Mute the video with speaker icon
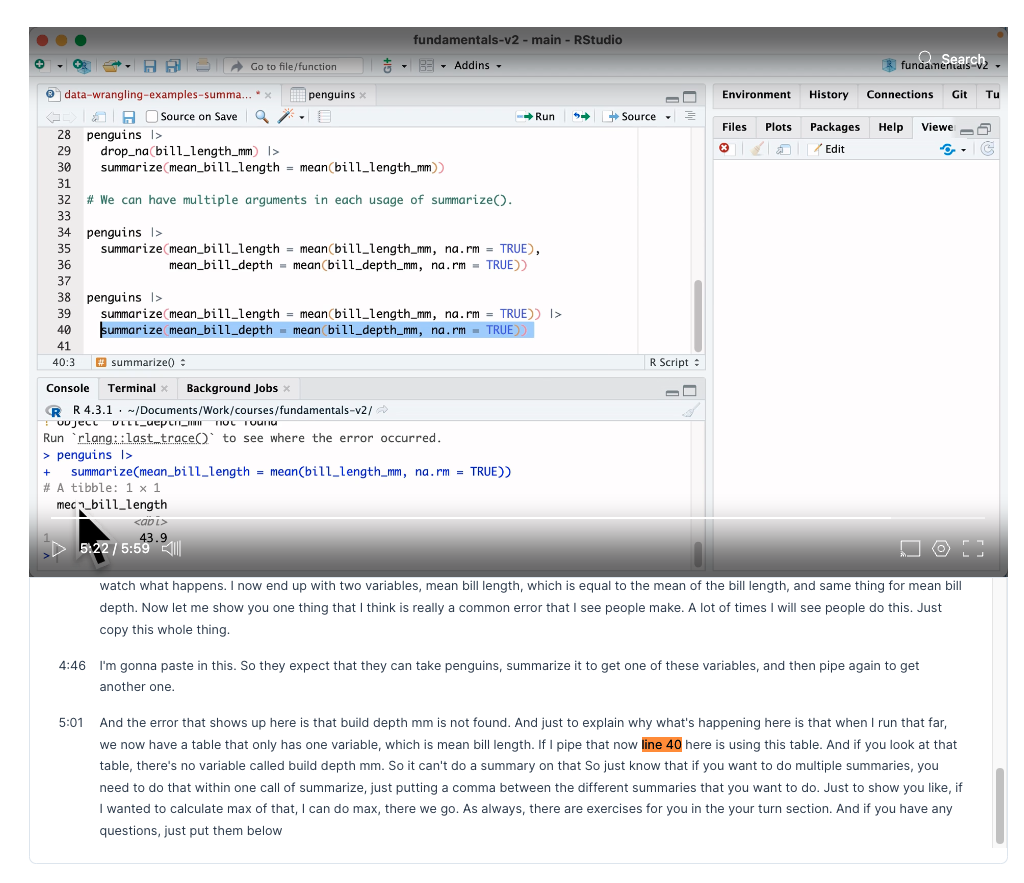 (x=171, y=549)
